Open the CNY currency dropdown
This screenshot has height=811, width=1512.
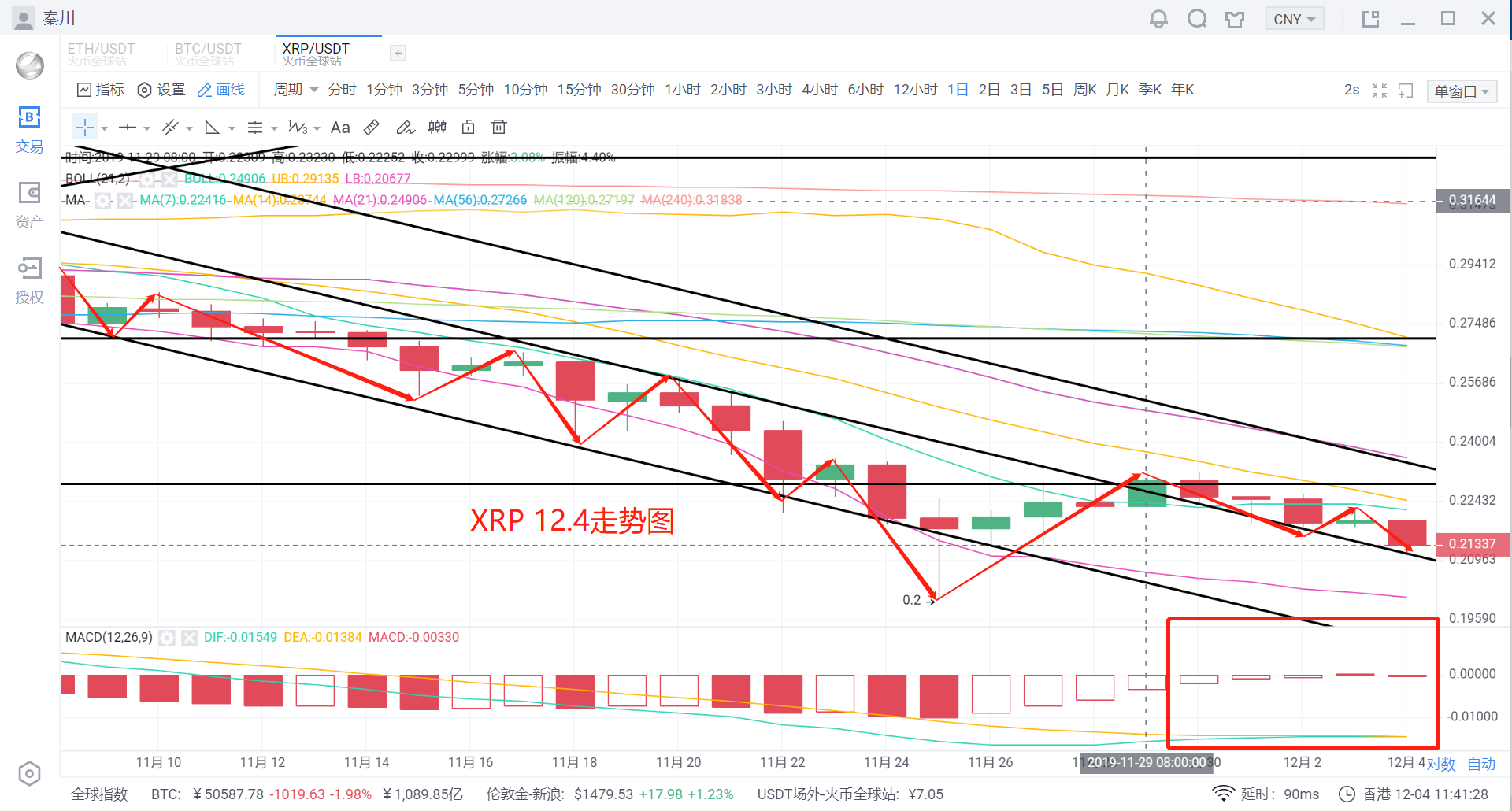pyautogui.click(x=1294, y=19)
